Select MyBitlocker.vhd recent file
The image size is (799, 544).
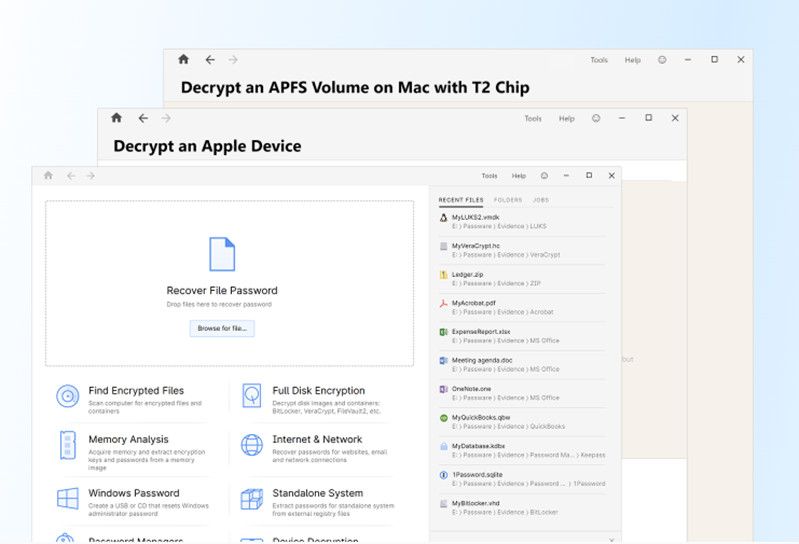point(522,507)
